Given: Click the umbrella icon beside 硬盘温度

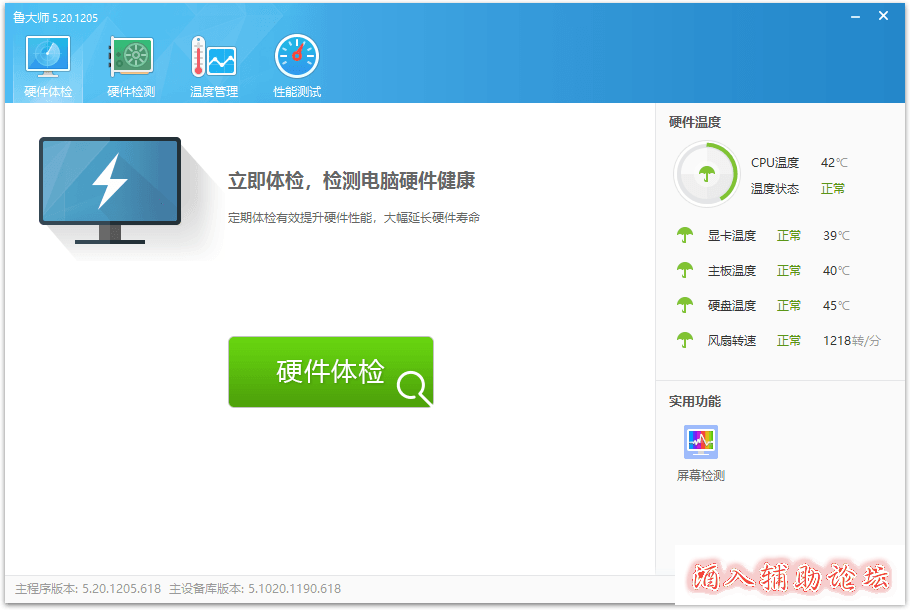Looking at the screenshot, I should tap(685, 305).
